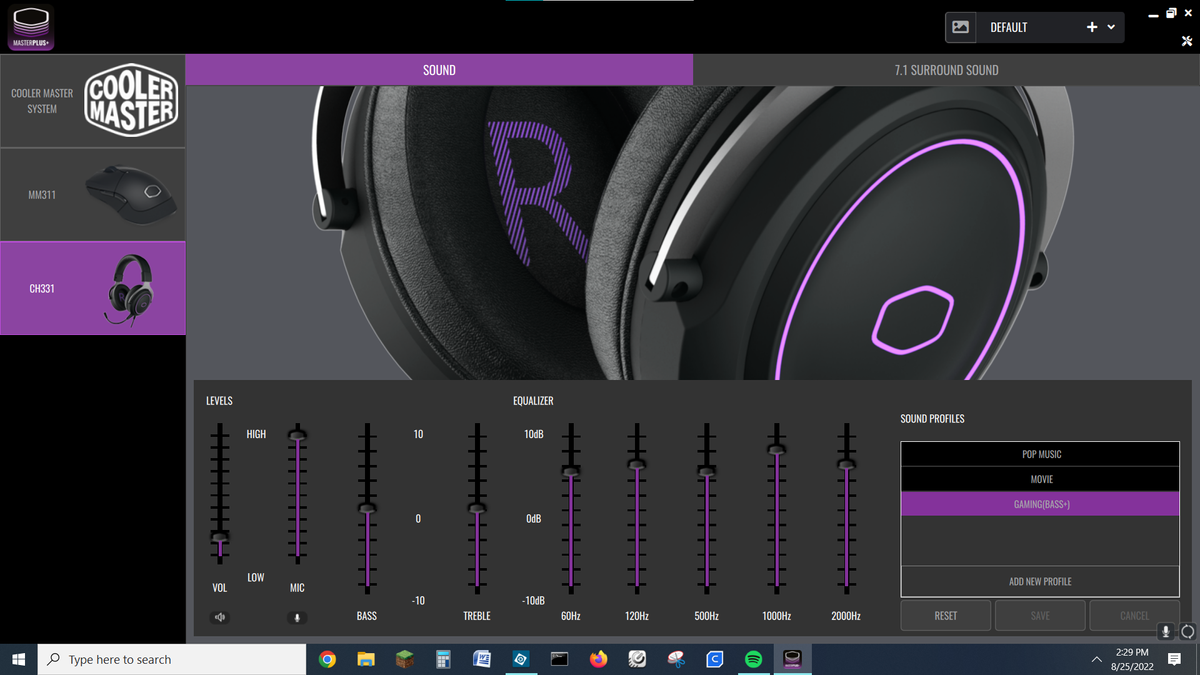Open Spotify from the taskbar
This screenshot has height=675, width=1200.
click(x=754, y=659)
